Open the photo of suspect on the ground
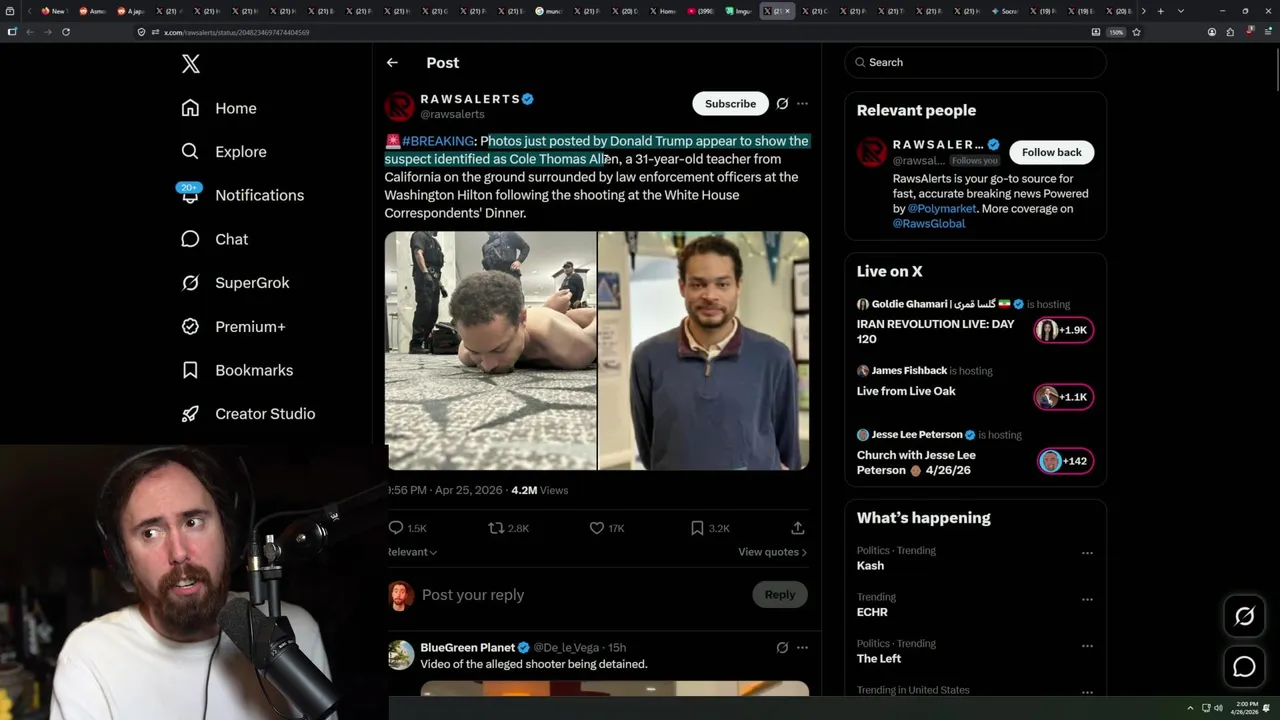The image size is (1280, 720). point(490,351)
